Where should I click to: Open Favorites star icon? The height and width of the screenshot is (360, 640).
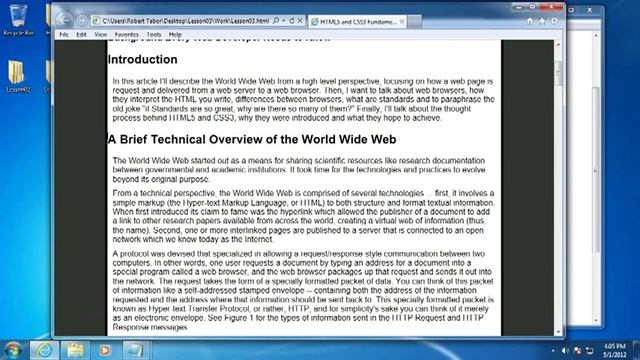coord(542,20)
